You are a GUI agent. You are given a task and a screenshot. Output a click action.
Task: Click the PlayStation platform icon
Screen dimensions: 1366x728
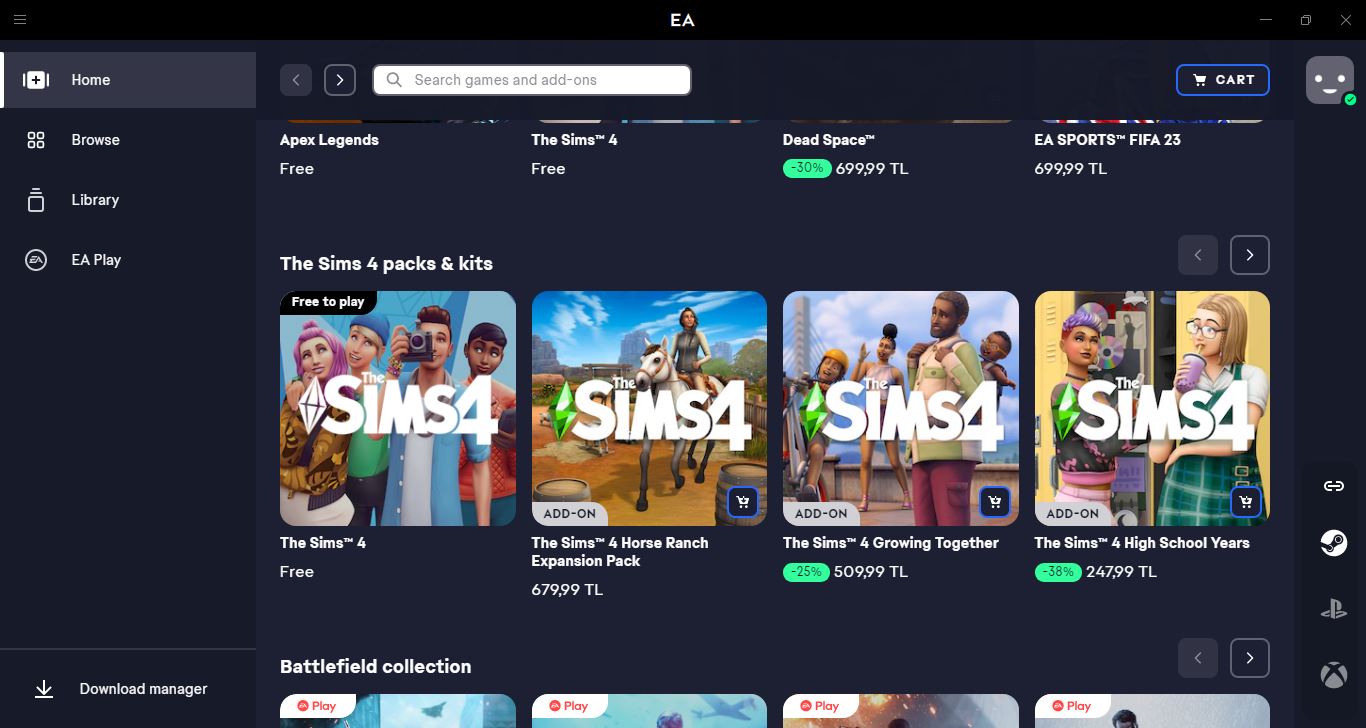(x=1334, y=608)
